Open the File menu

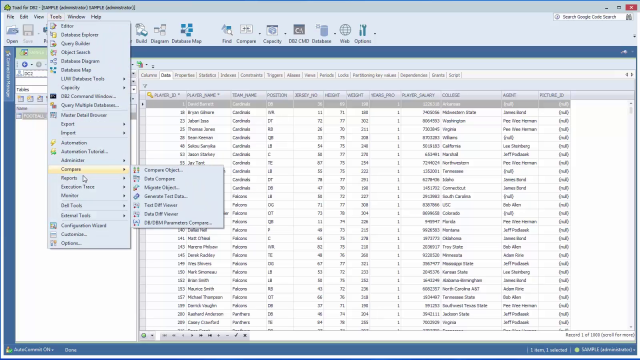coord(10,17)
